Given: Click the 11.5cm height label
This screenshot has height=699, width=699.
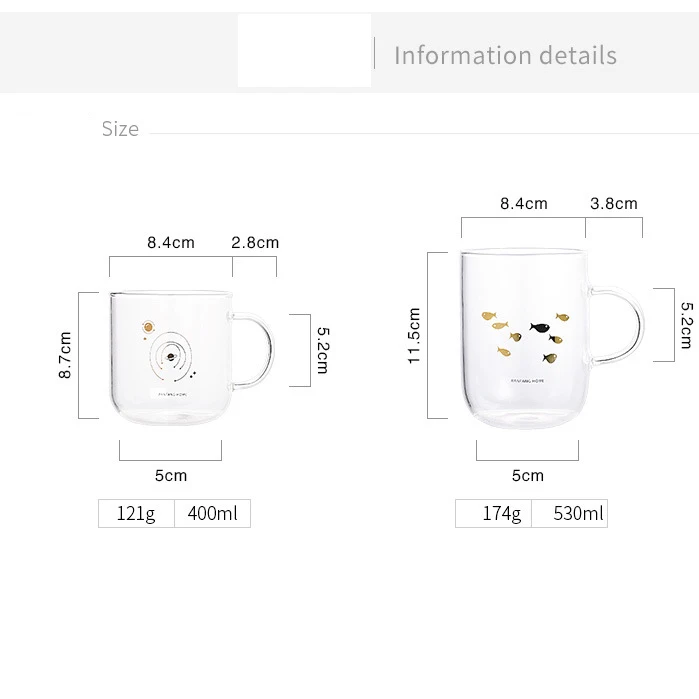Looking at the screenshot, I should coord(414,335).
